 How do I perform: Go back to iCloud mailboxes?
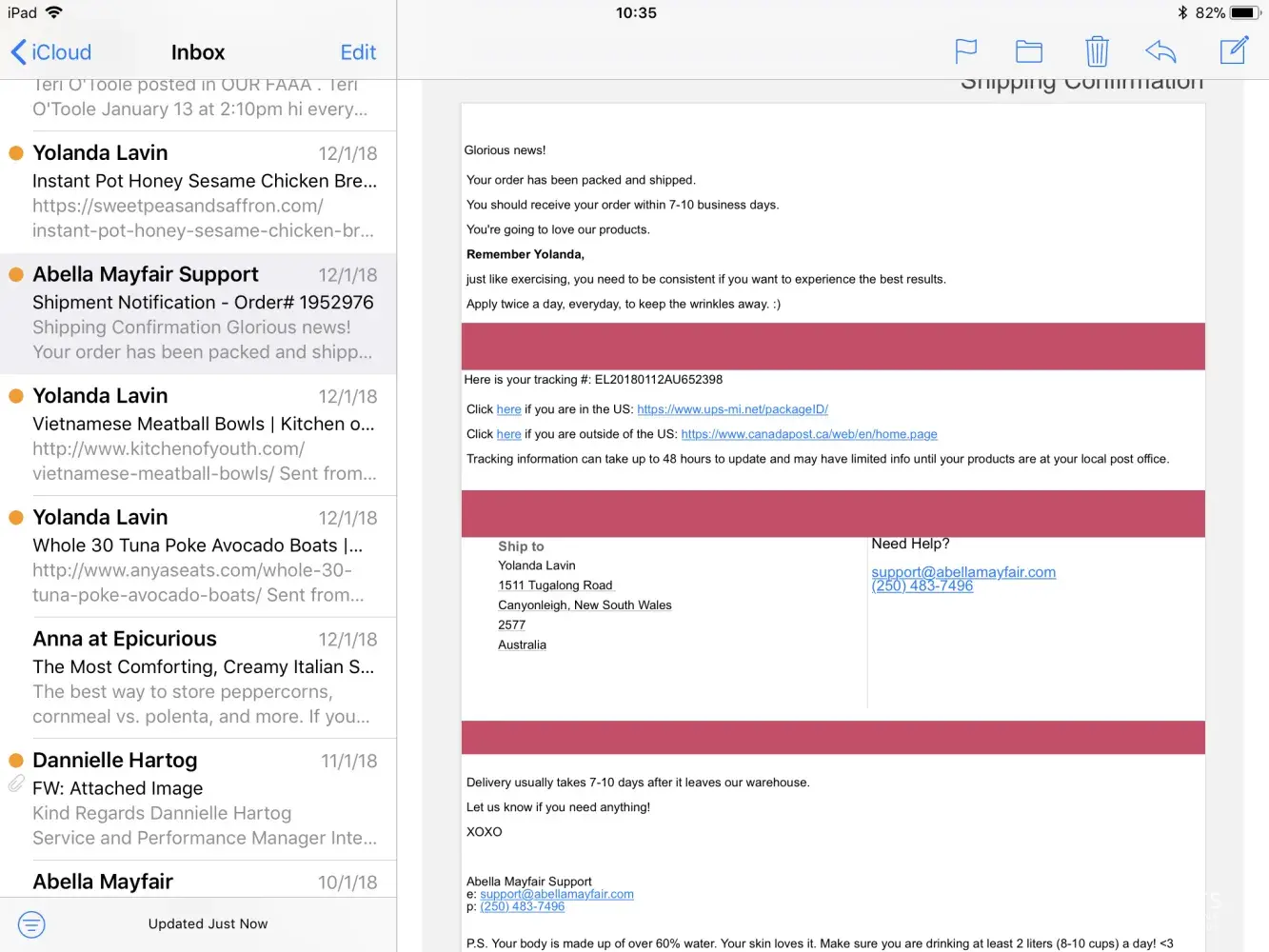[51, 52]
